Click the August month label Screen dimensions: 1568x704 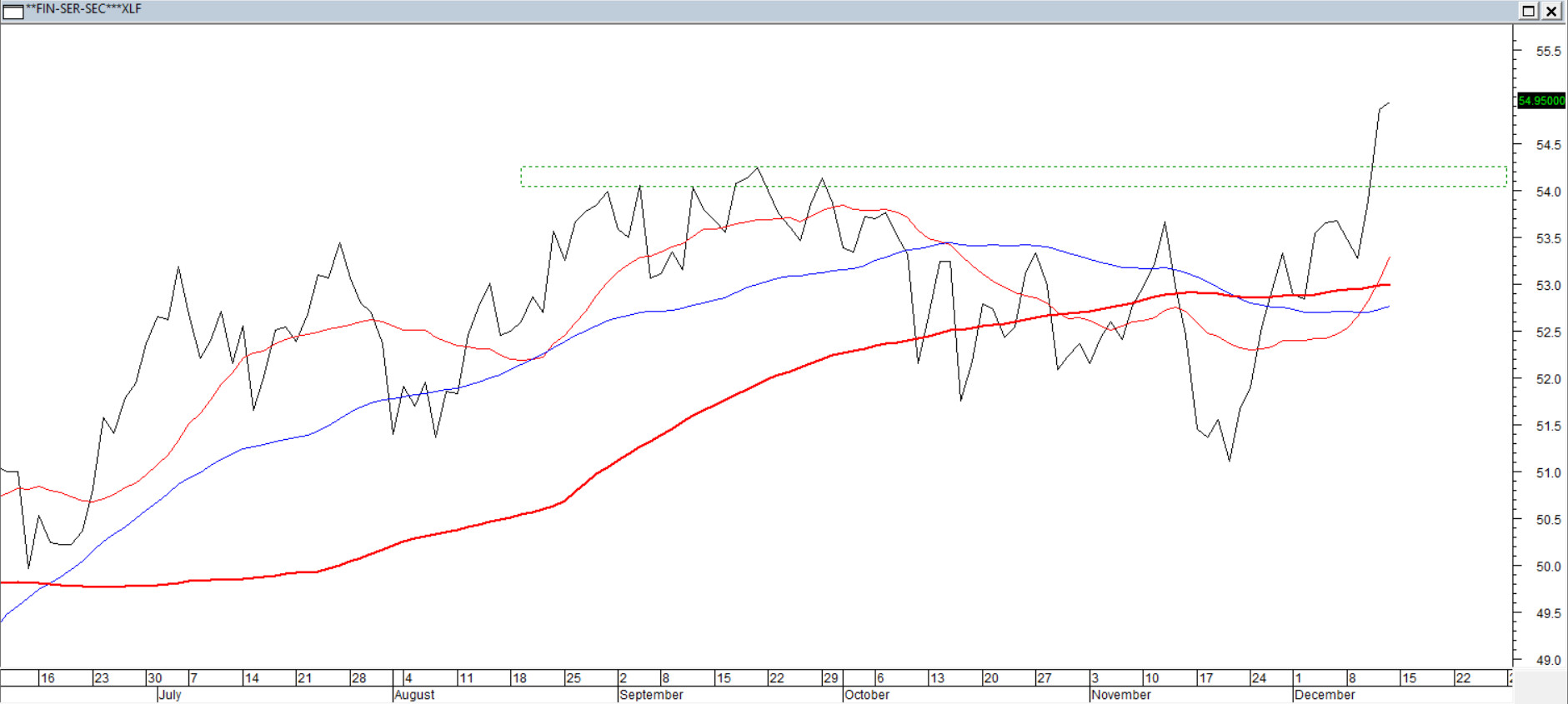tap(414, 695)
